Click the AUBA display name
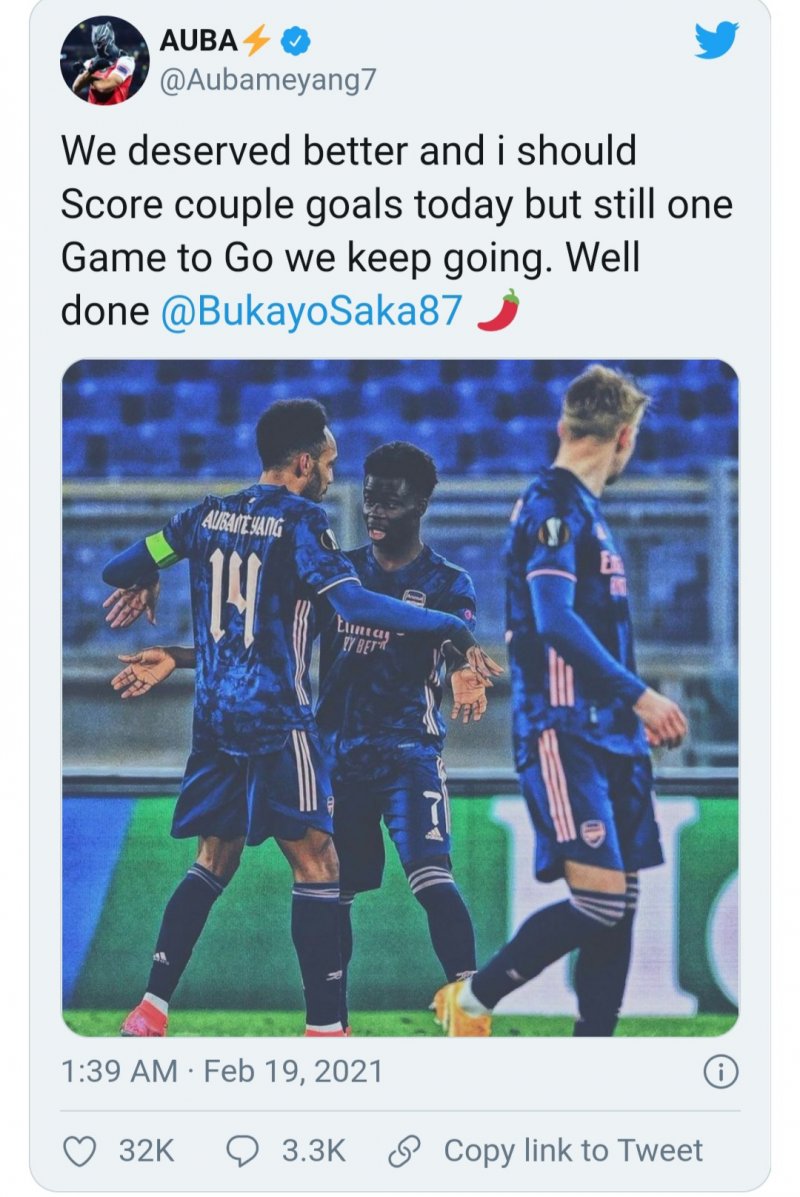Image resolution: width=800 pixels, height=1197 pixels. [x=198, y=40]
